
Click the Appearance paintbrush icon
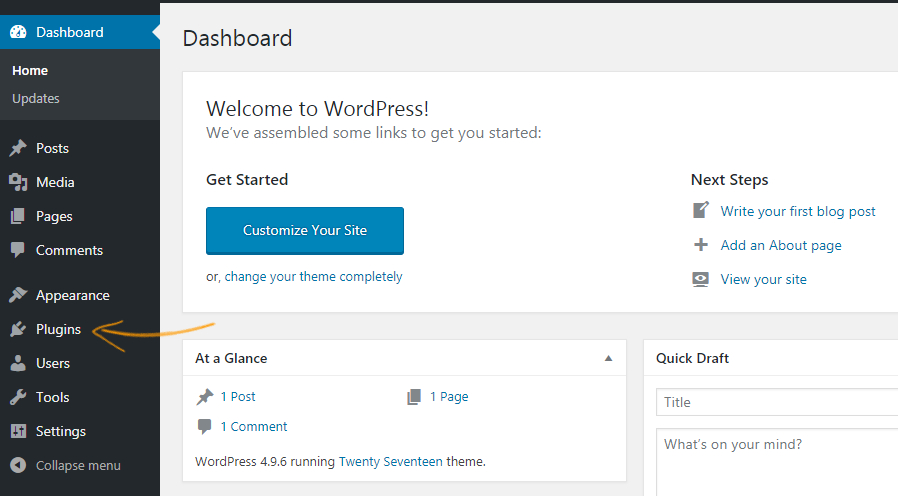tap(18, 295)
